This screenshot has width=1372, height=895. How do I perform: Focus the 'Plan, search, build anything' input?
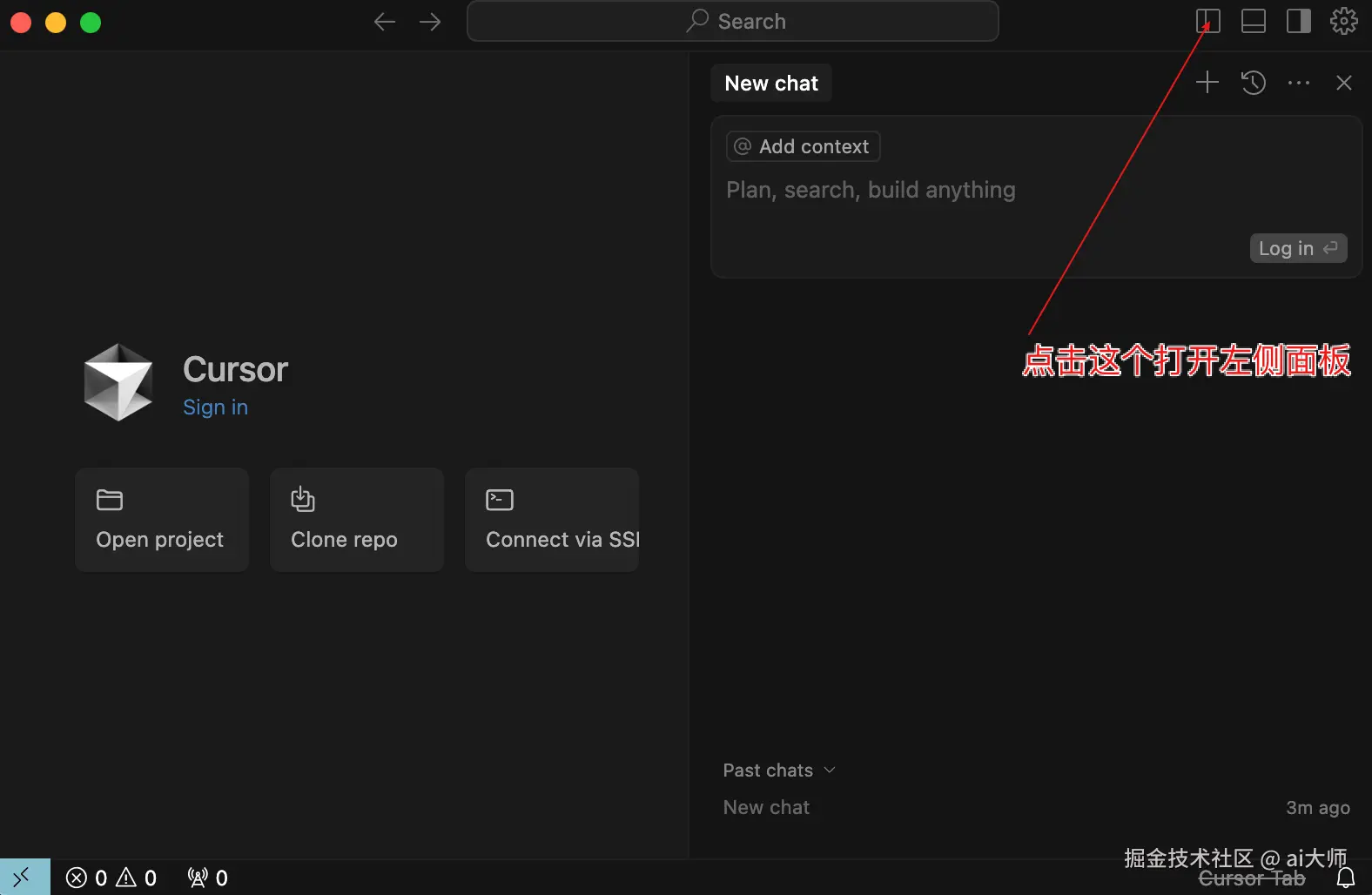[871, 190]
